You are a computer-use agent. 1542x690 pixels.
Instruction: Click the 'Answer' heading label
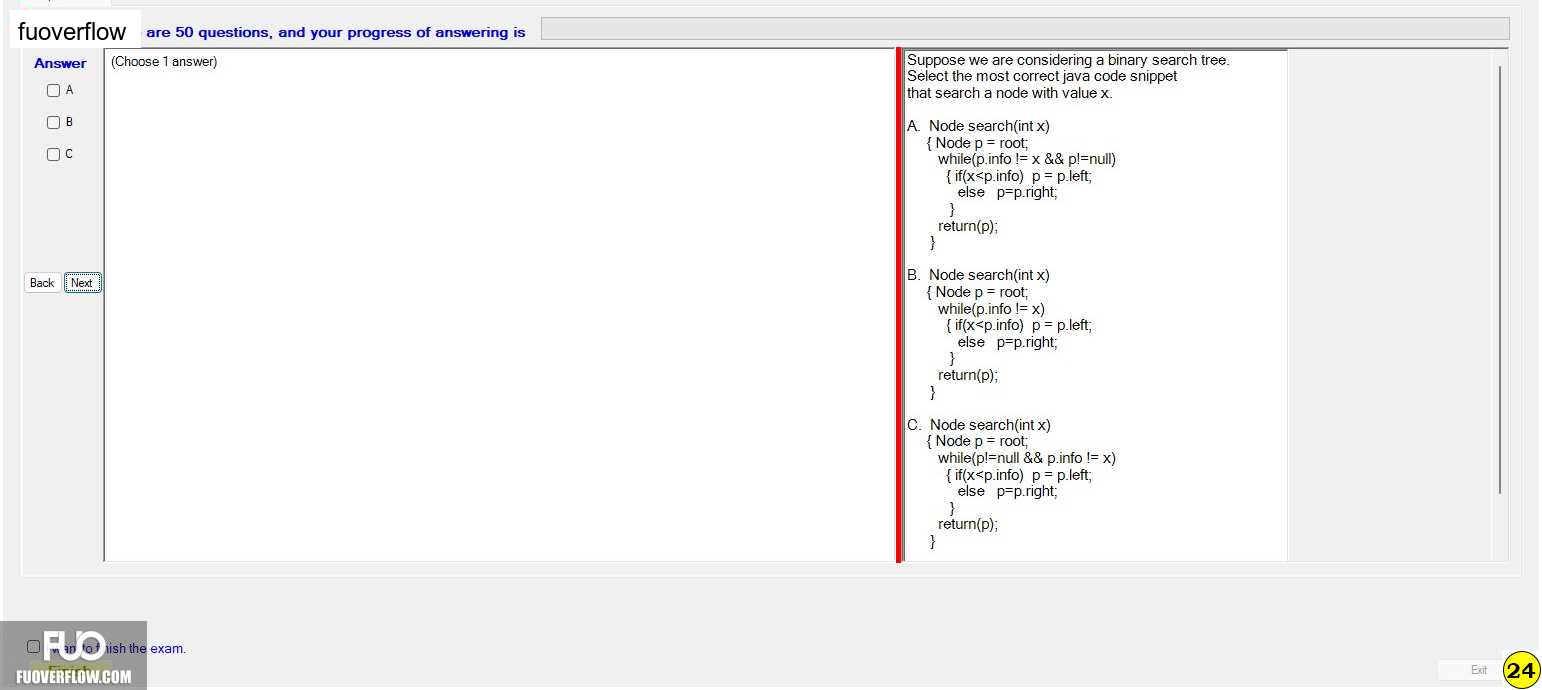coord(60,63)
